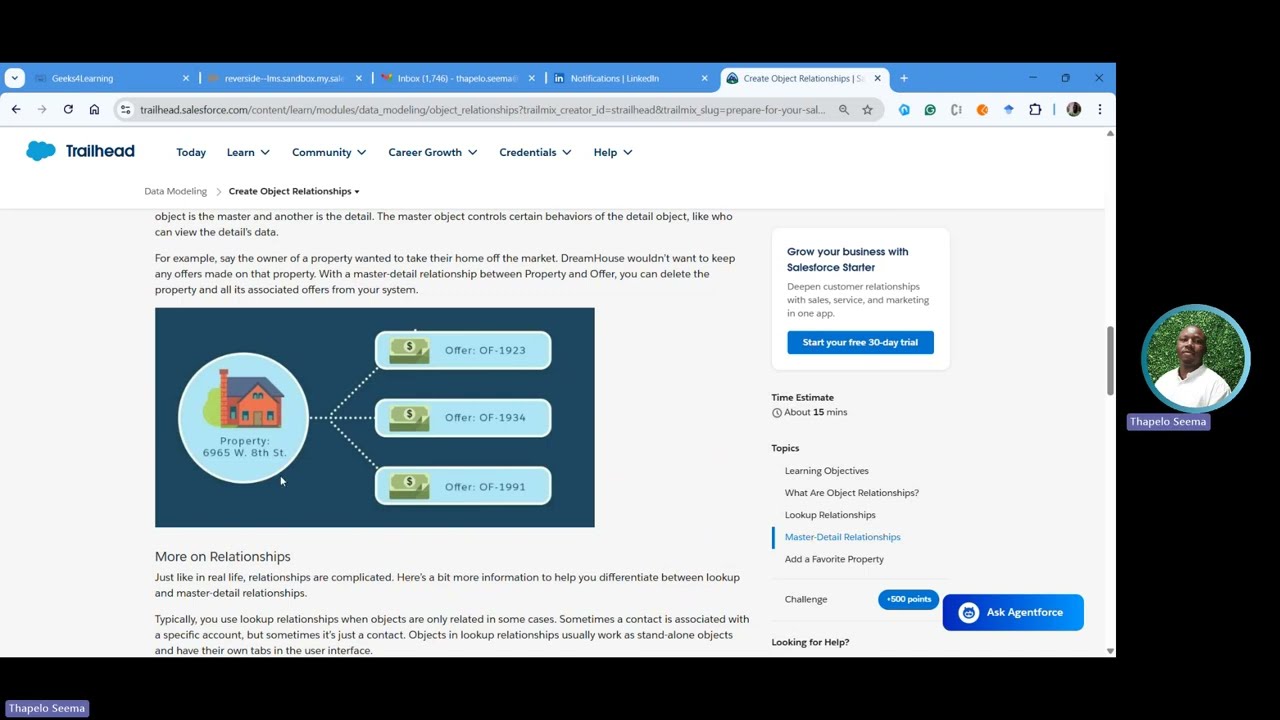Open the Chrome profile avatar
Image resolution: width=1280 pixels, height=720 pixels.
tap(1074, 110)
